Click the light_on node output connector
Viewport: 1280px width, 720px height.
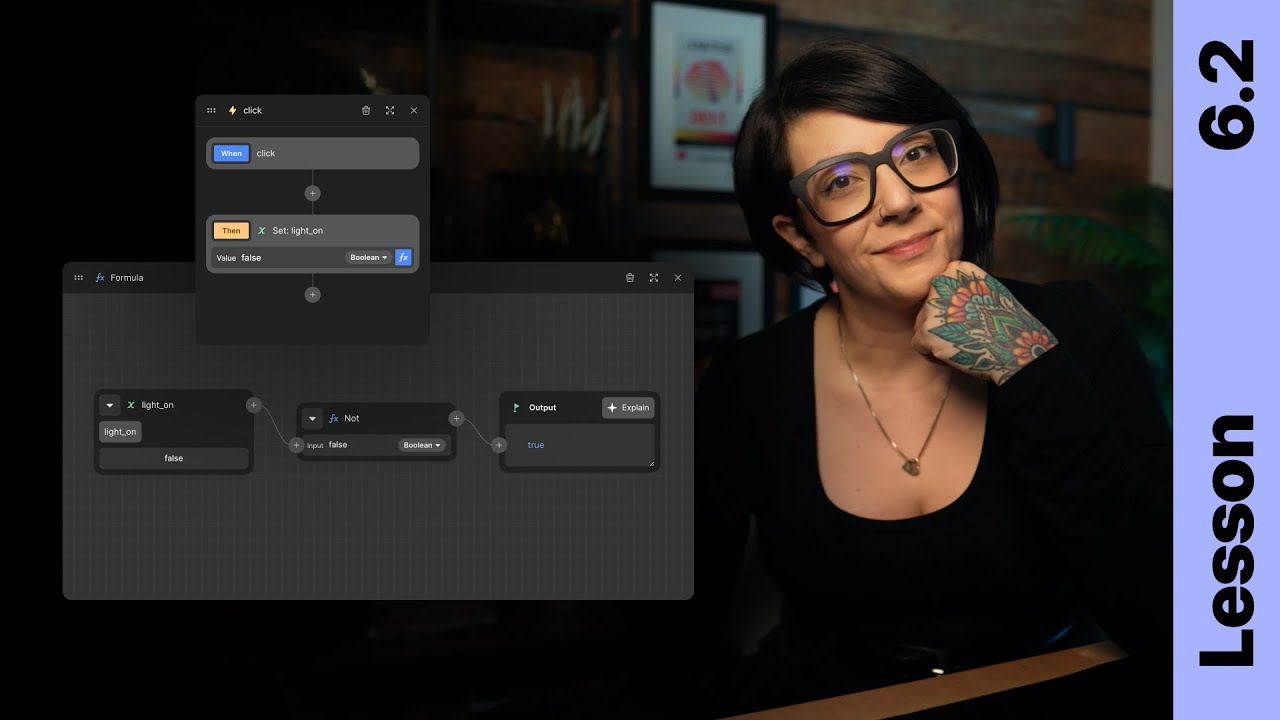tap(254, 405)
